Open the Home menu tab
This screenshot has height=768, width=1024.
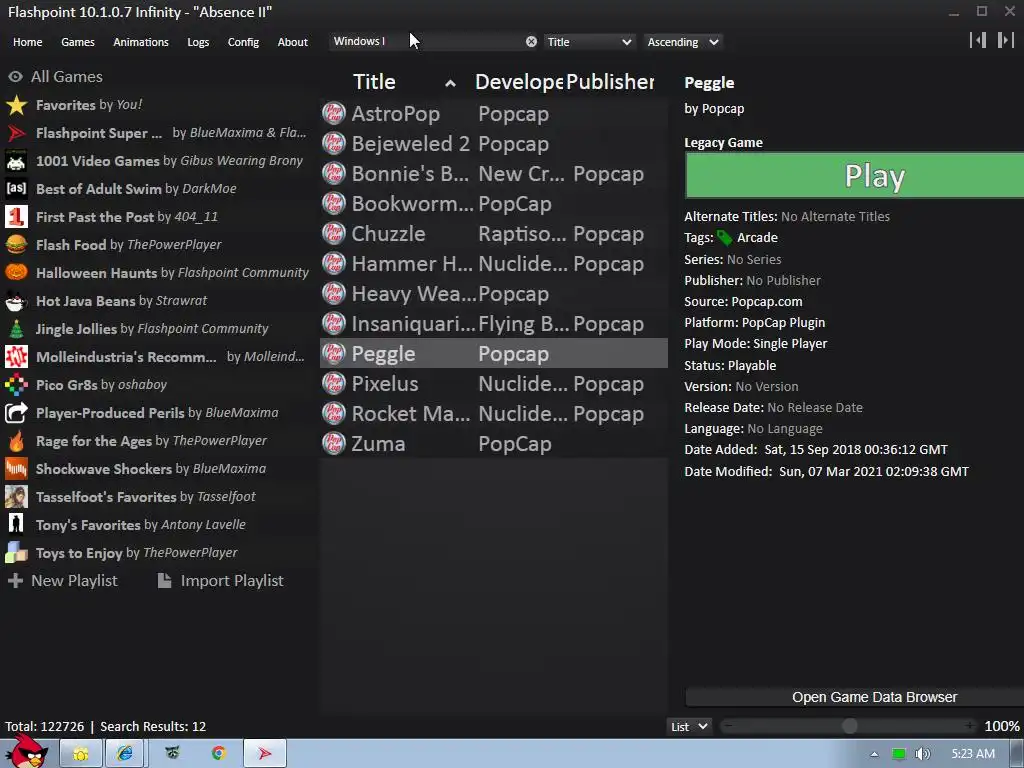[x=27, y=42]
